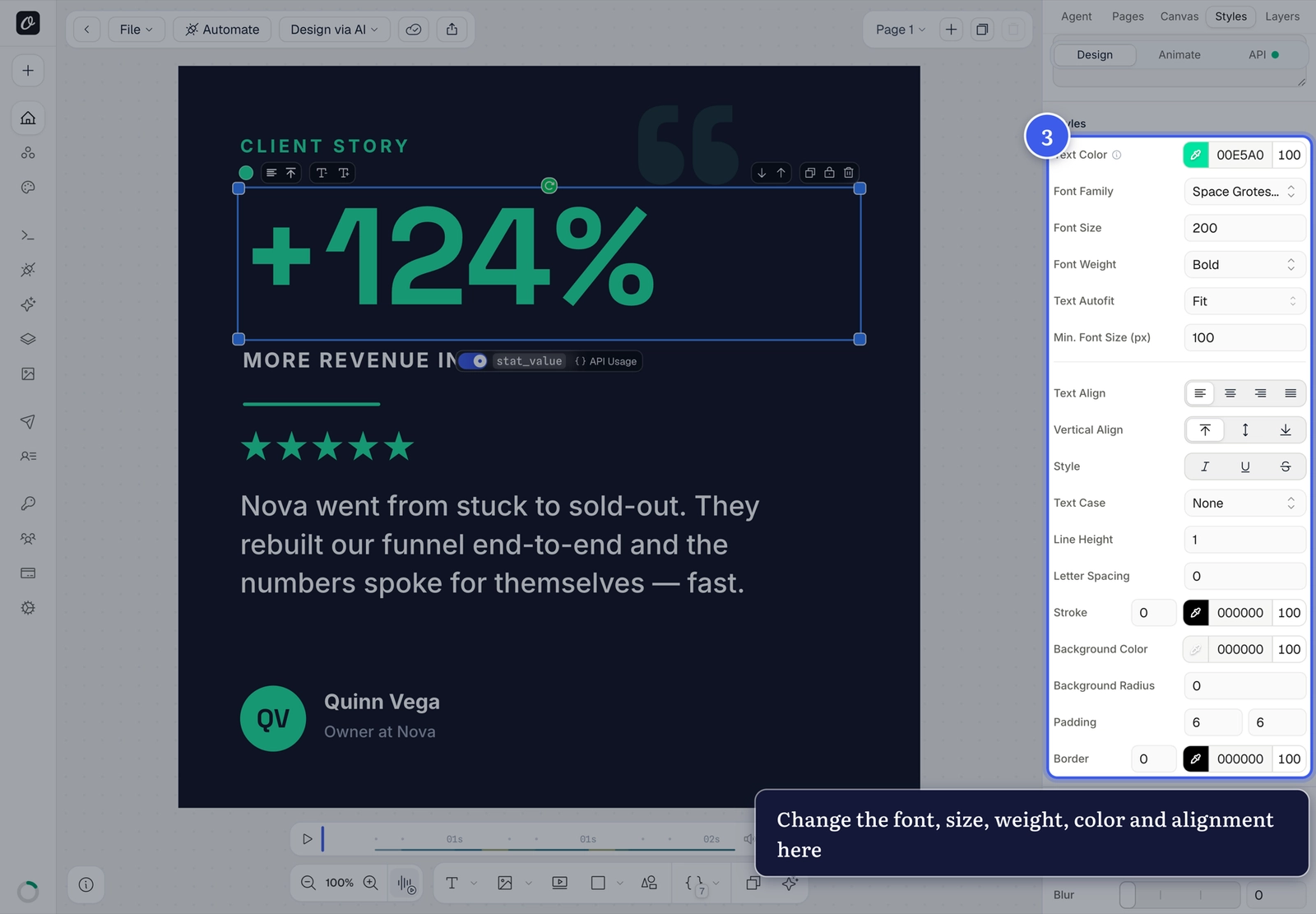Open the cloud save status icon
The height and width of the screenshot is (914, 1316).
[x=414, y=30]
